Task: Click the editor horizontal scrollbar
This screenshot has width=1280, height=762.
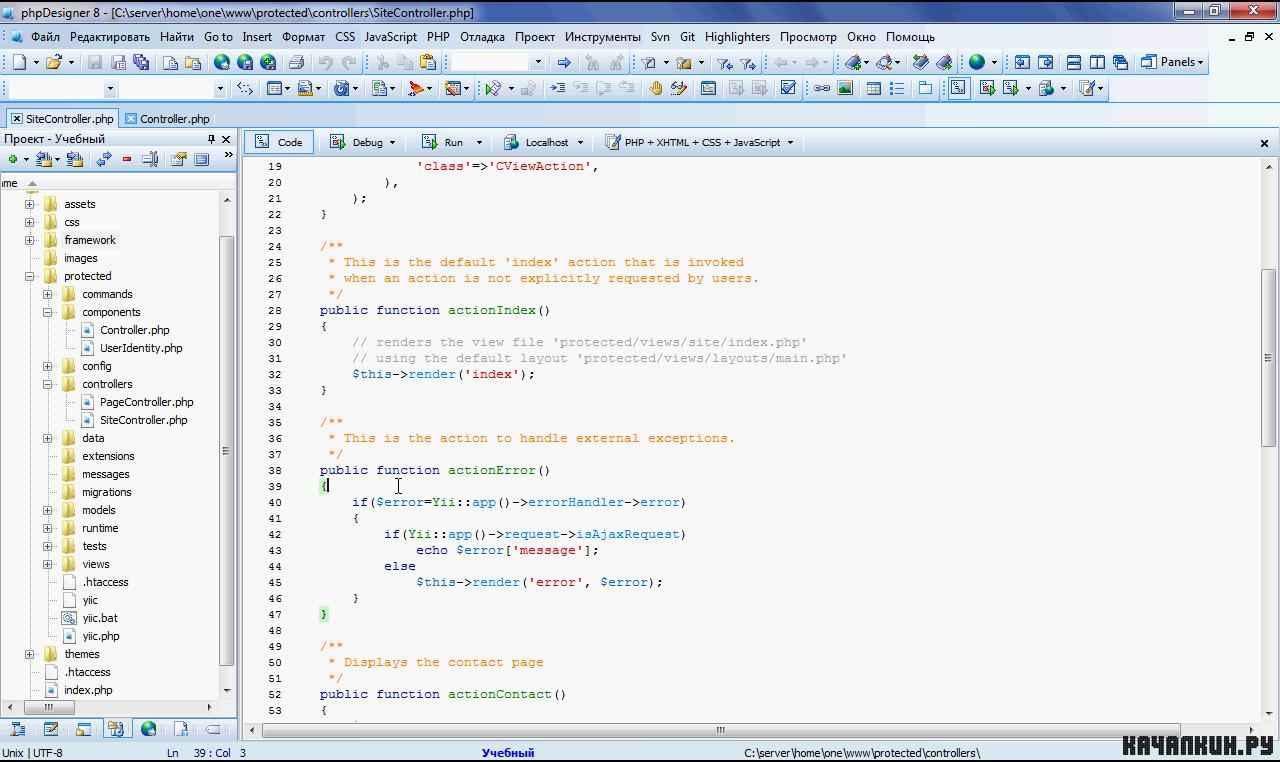Action: [720, 730]
